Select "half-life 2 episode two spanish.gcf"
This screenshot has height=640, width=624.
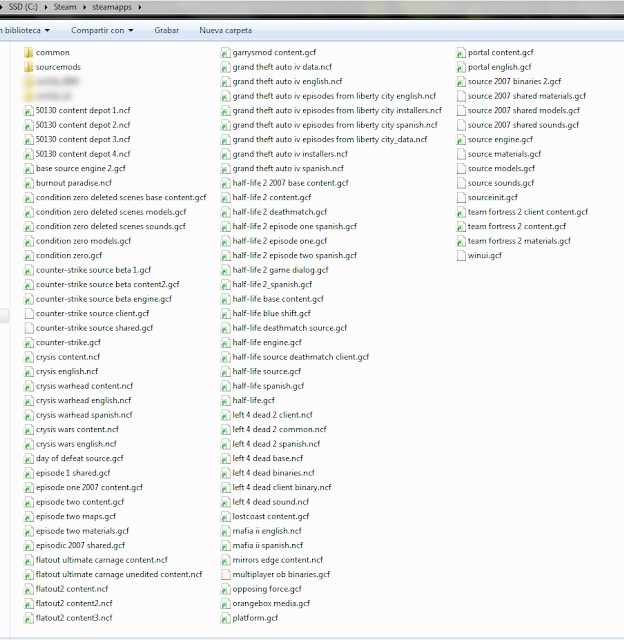[x=294, y=256]
